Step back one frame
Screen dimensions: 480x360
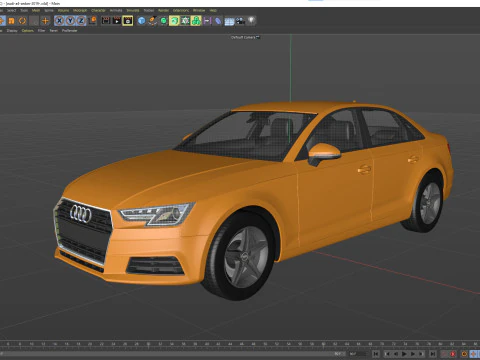[396, 354]
